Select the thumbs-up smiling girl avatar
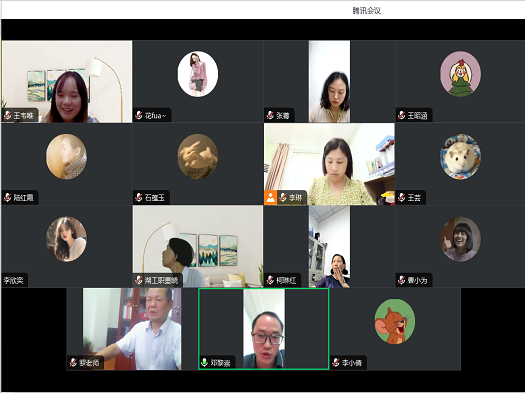 click(x=460, y=239)
